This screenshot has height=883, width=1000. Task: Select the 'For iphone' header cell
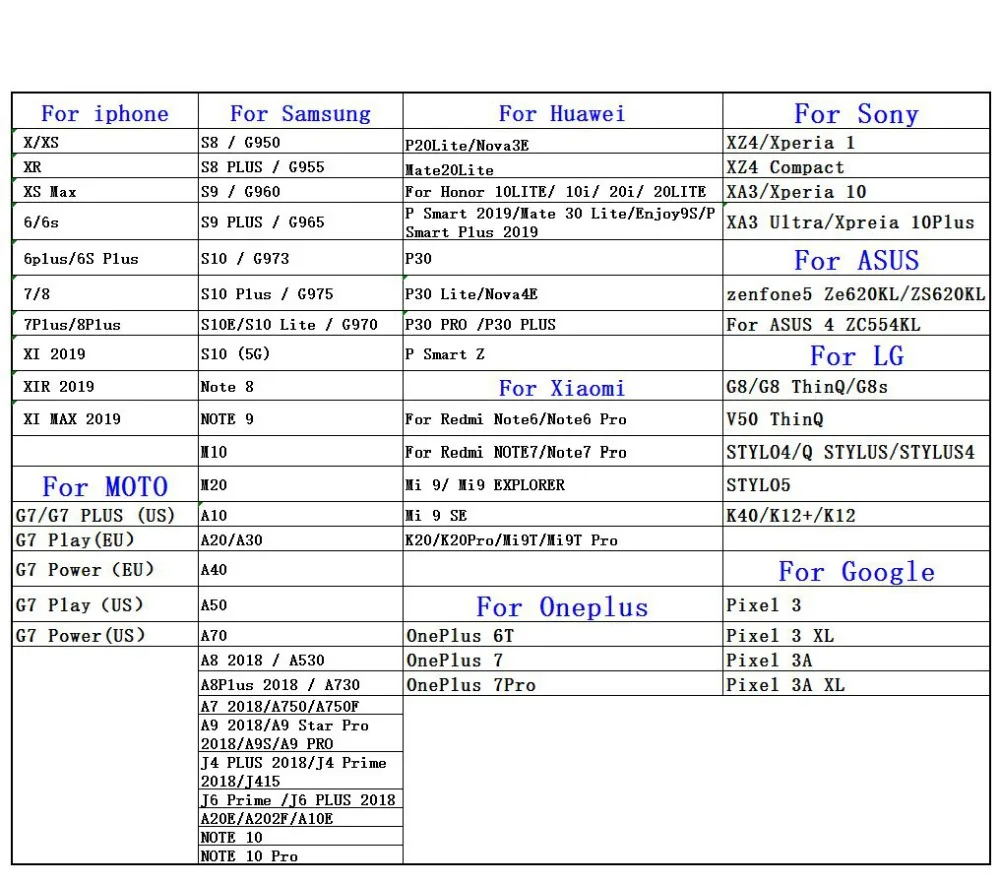click(x=105, y=112)
